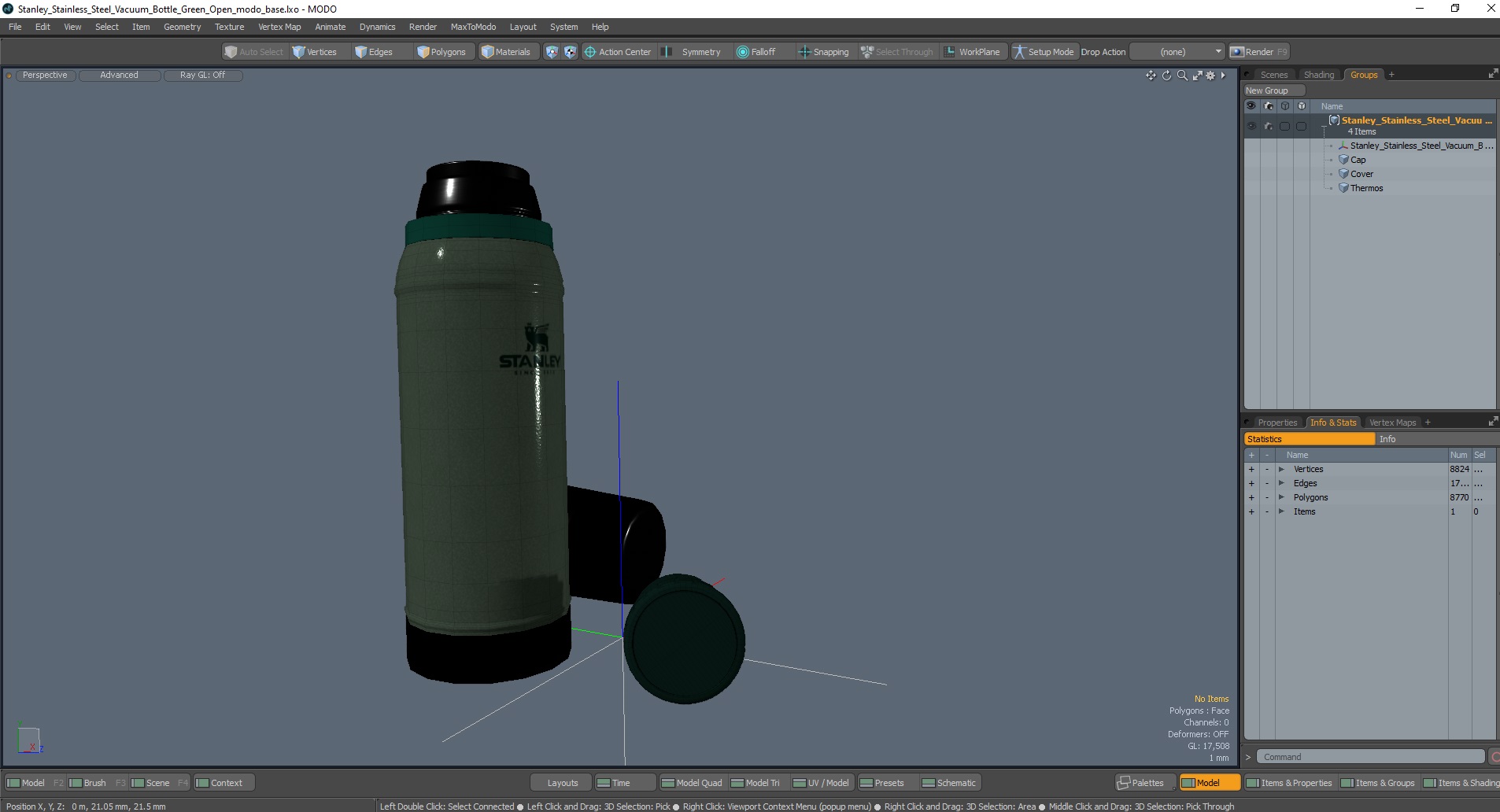The height and width of the screenshot is (812, 1500).
Task: Expand the Vertices statistics row
Action: pyautogui.click(x=1281, y=470)
